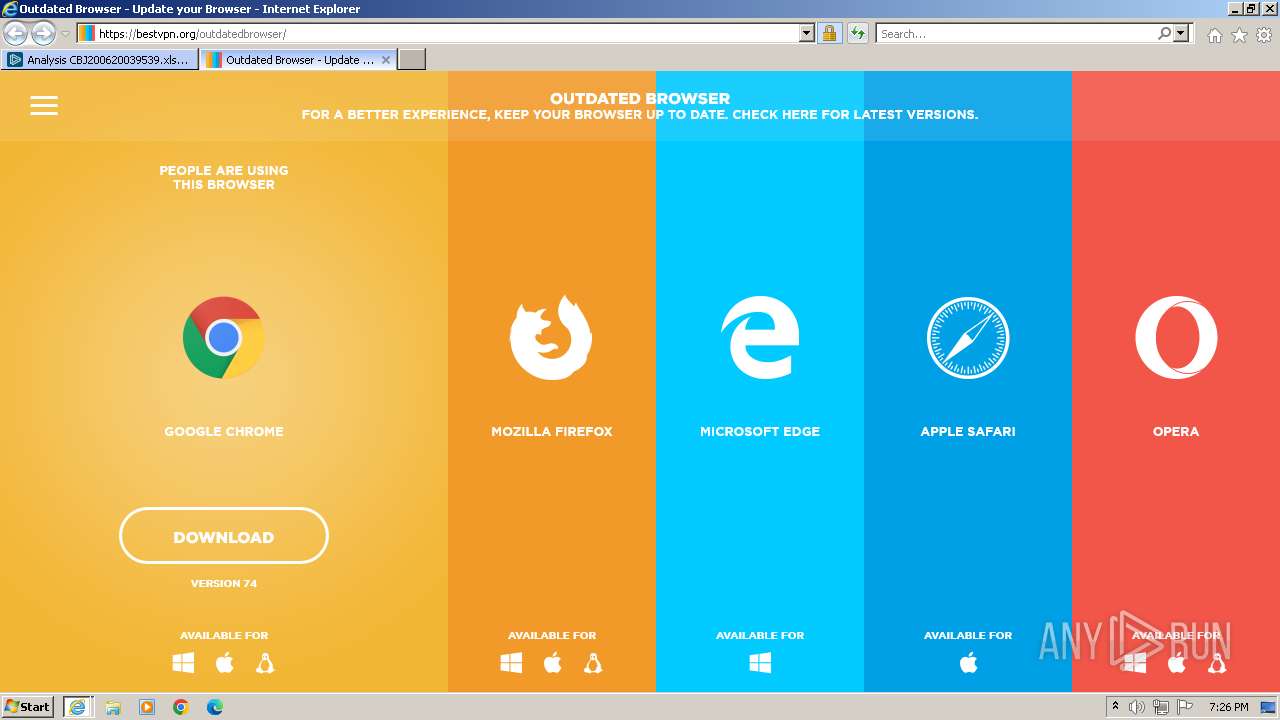
Task: Expand address bar history dropdown
Action: point(807,33)
